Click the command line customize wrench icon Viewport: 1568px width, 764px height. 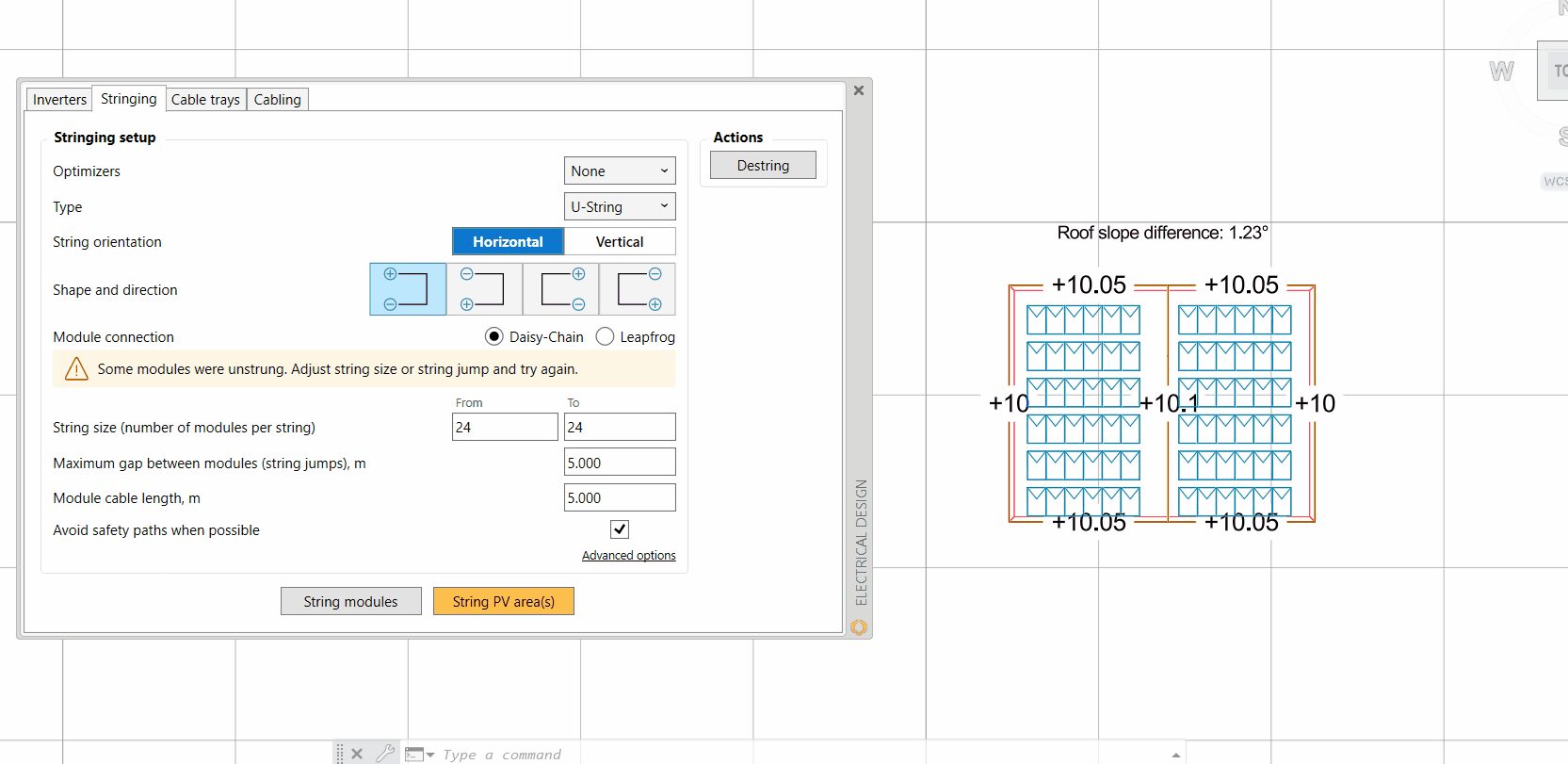pyautogui.click(x=384, y=754)
